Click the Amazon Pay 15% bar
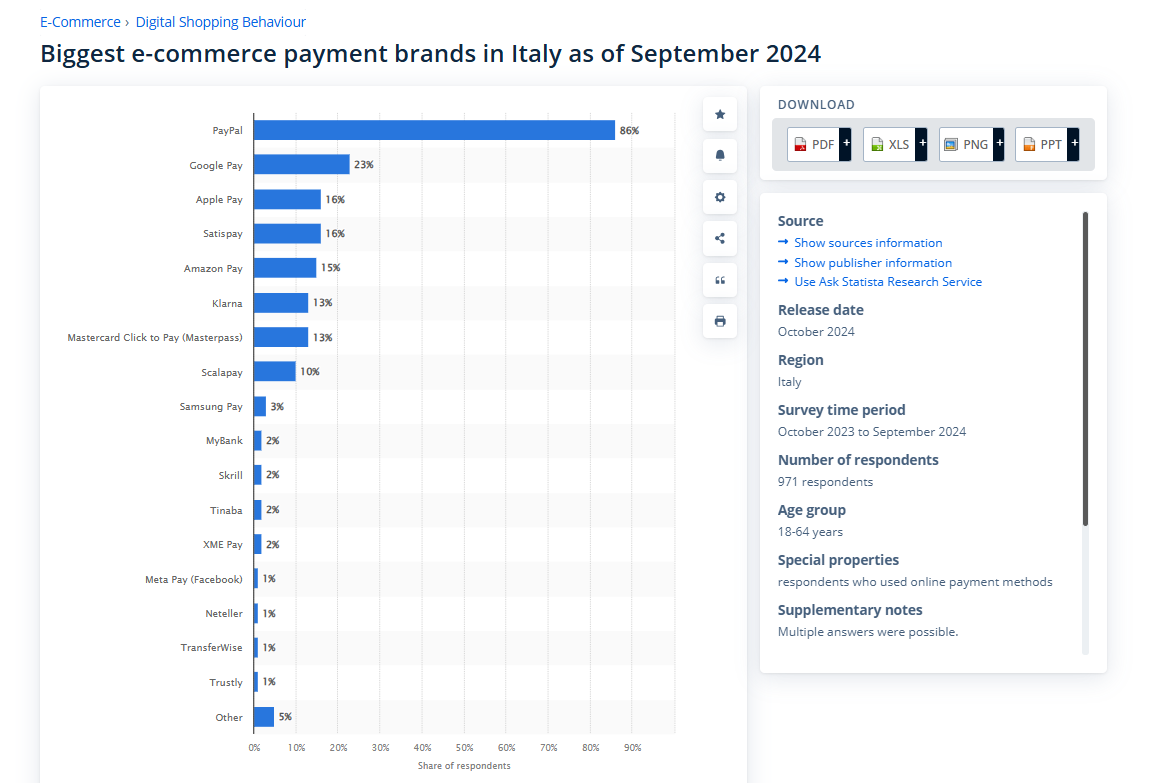 pos(285,268)
